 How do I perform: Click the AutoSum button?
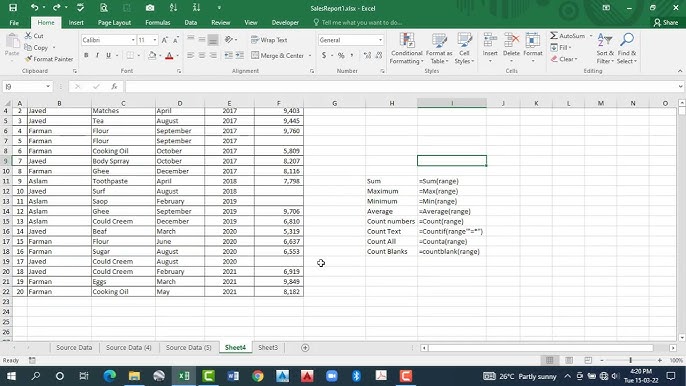(x=568, y=36)
